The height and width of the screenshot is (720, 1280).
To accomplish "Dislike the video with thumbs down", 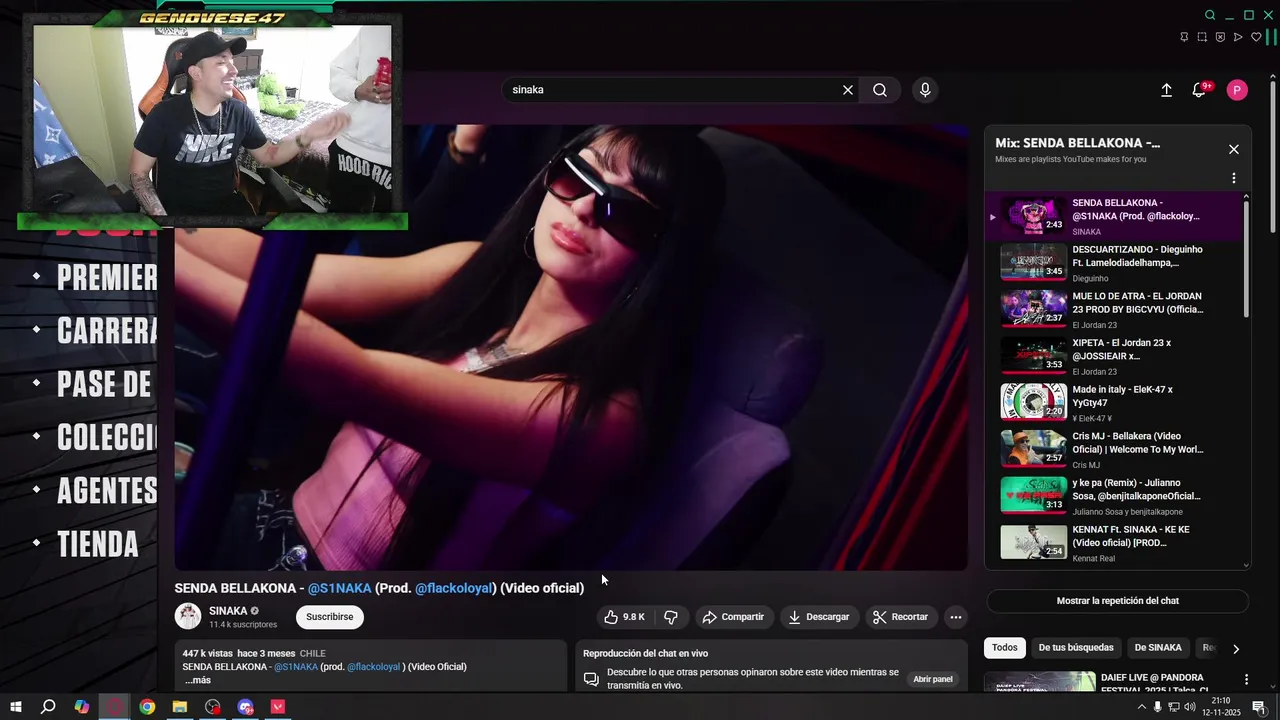I will pyautogui.click(x=671, y=617).
